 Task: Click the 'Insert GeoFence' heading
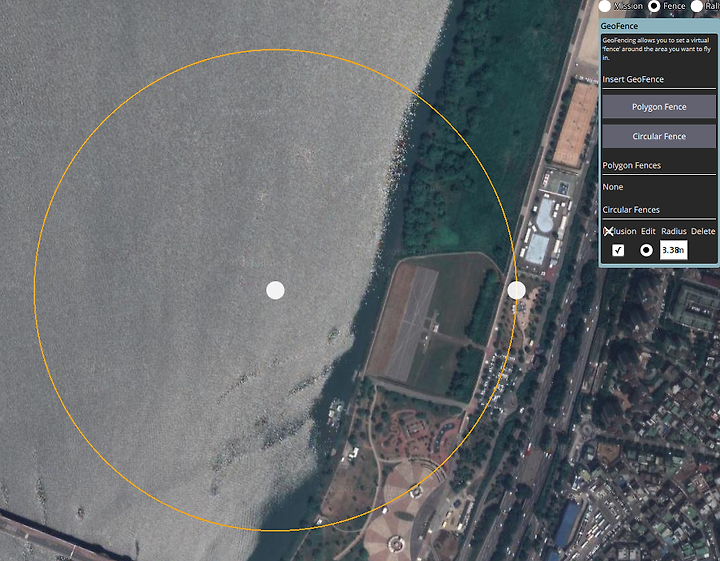tap(633, 79)
